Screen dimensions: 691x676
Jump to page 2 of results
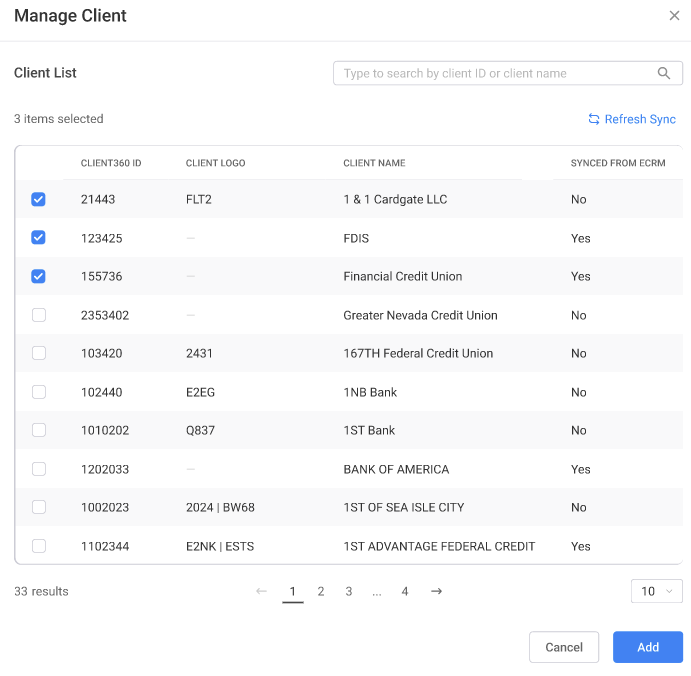pos(321,591)
